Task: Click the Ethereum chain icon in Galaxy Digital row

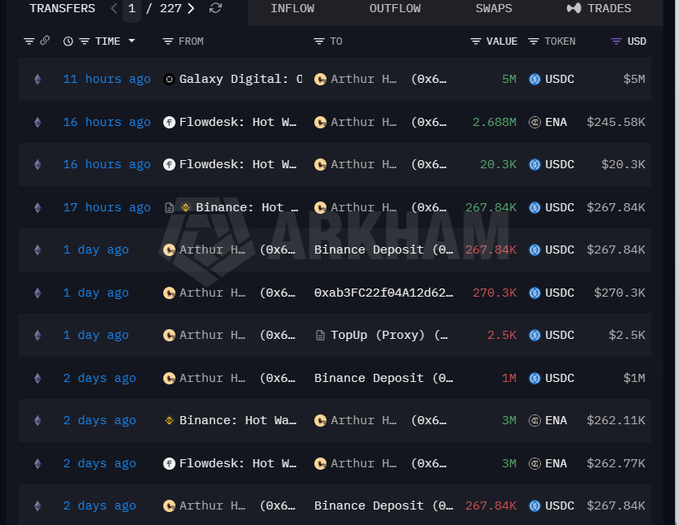Action: pos(38,79)
